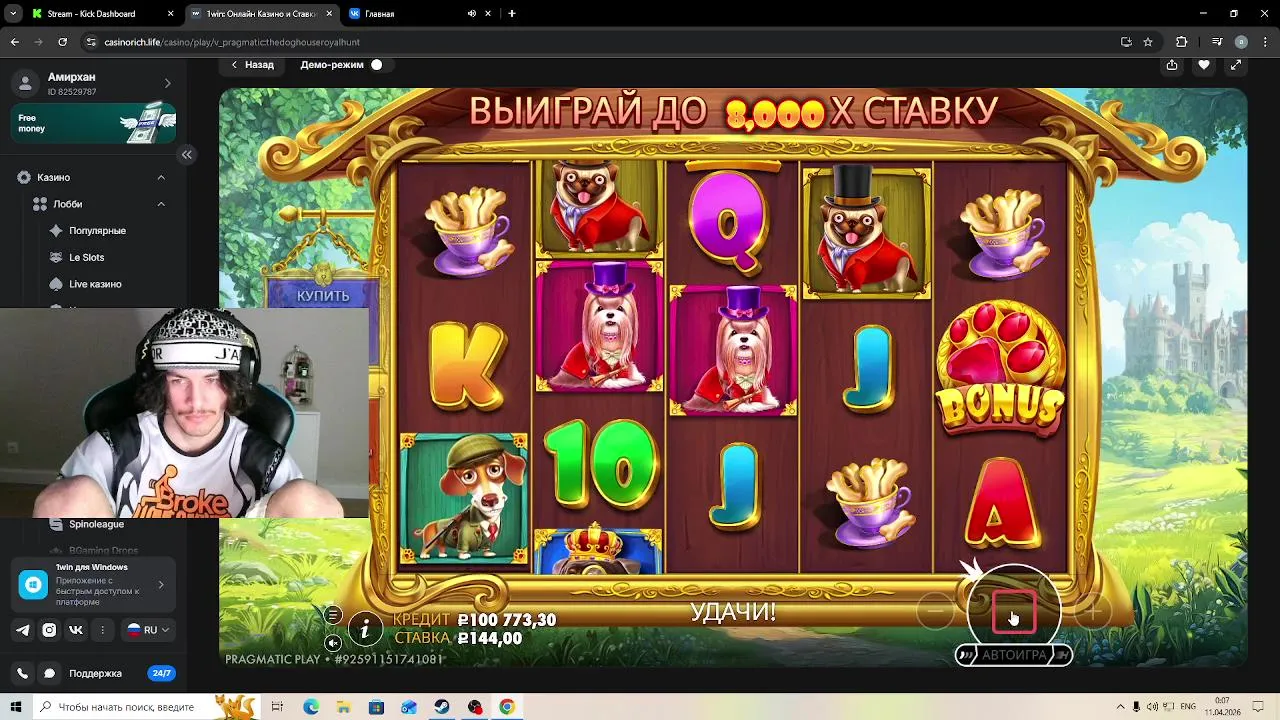Open the RU language dropdown
Image resolution: width=1280 pixels, height=720 pixels.
point(148,630)
